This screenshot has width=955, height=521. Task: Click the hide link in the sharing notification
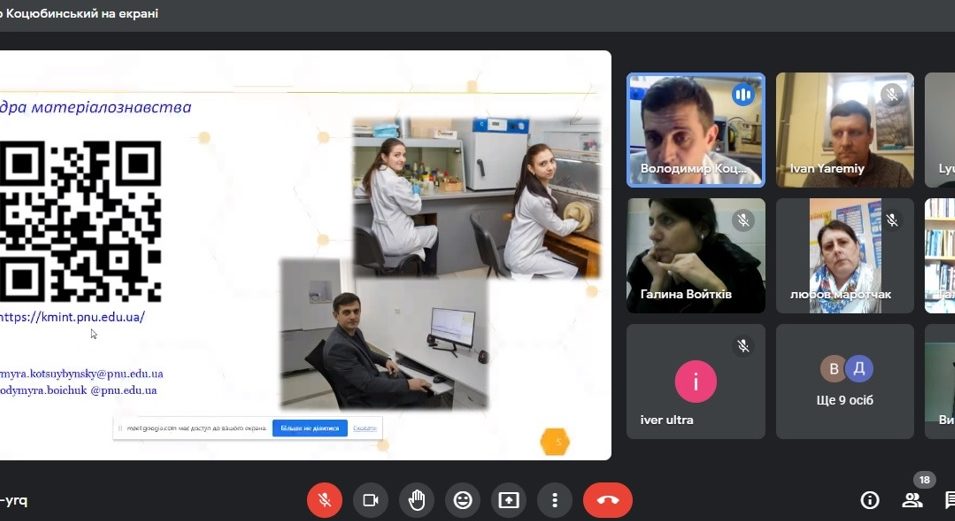pos(365,428)
